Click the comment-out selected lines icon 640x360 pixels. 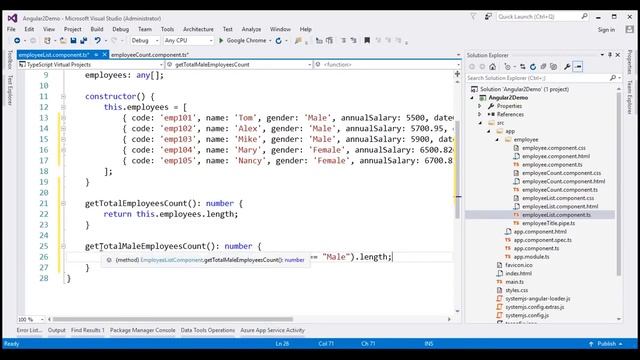click(344, 40)
